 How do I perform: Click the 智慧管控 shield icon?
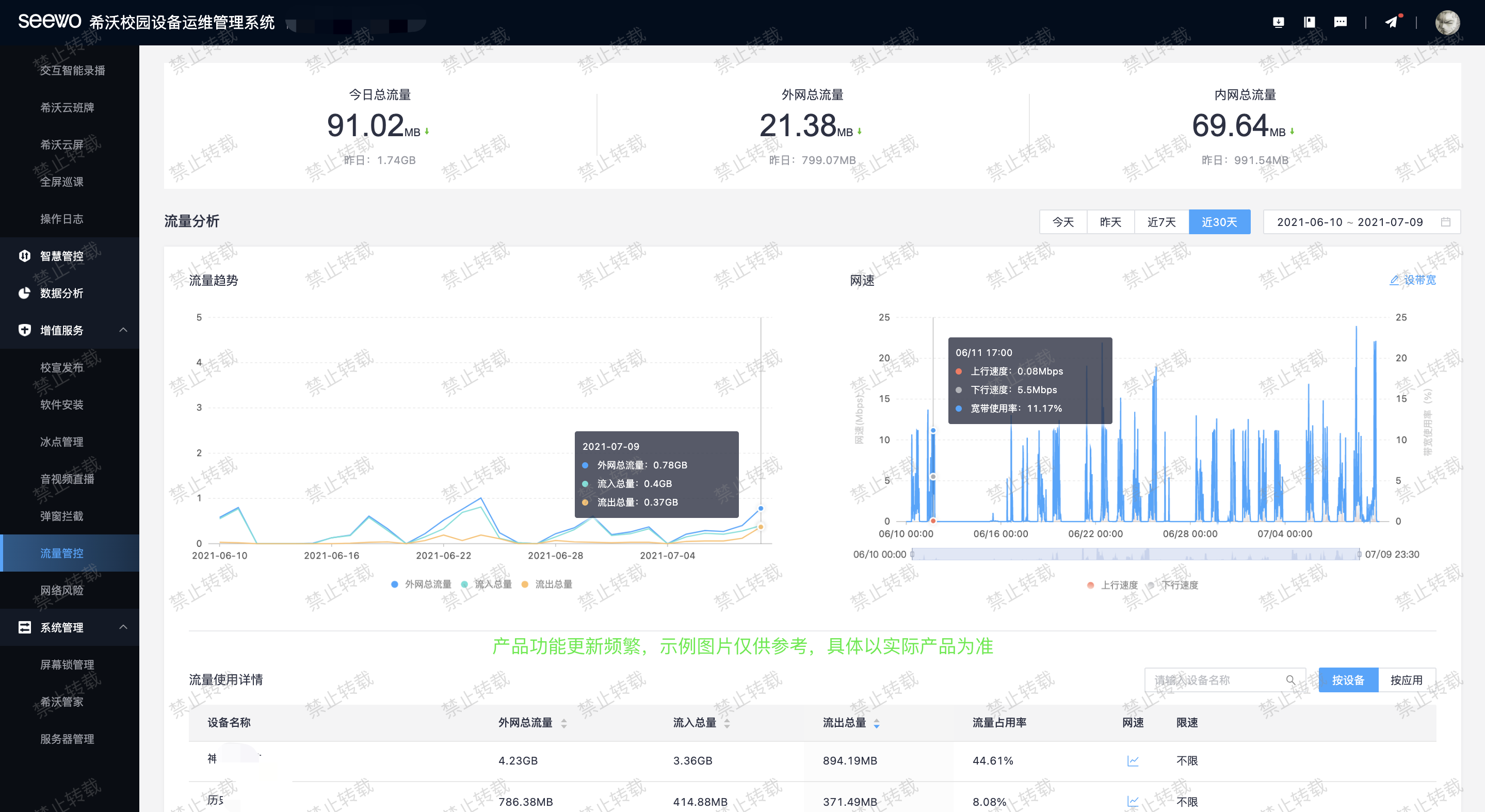pos(24,256)
